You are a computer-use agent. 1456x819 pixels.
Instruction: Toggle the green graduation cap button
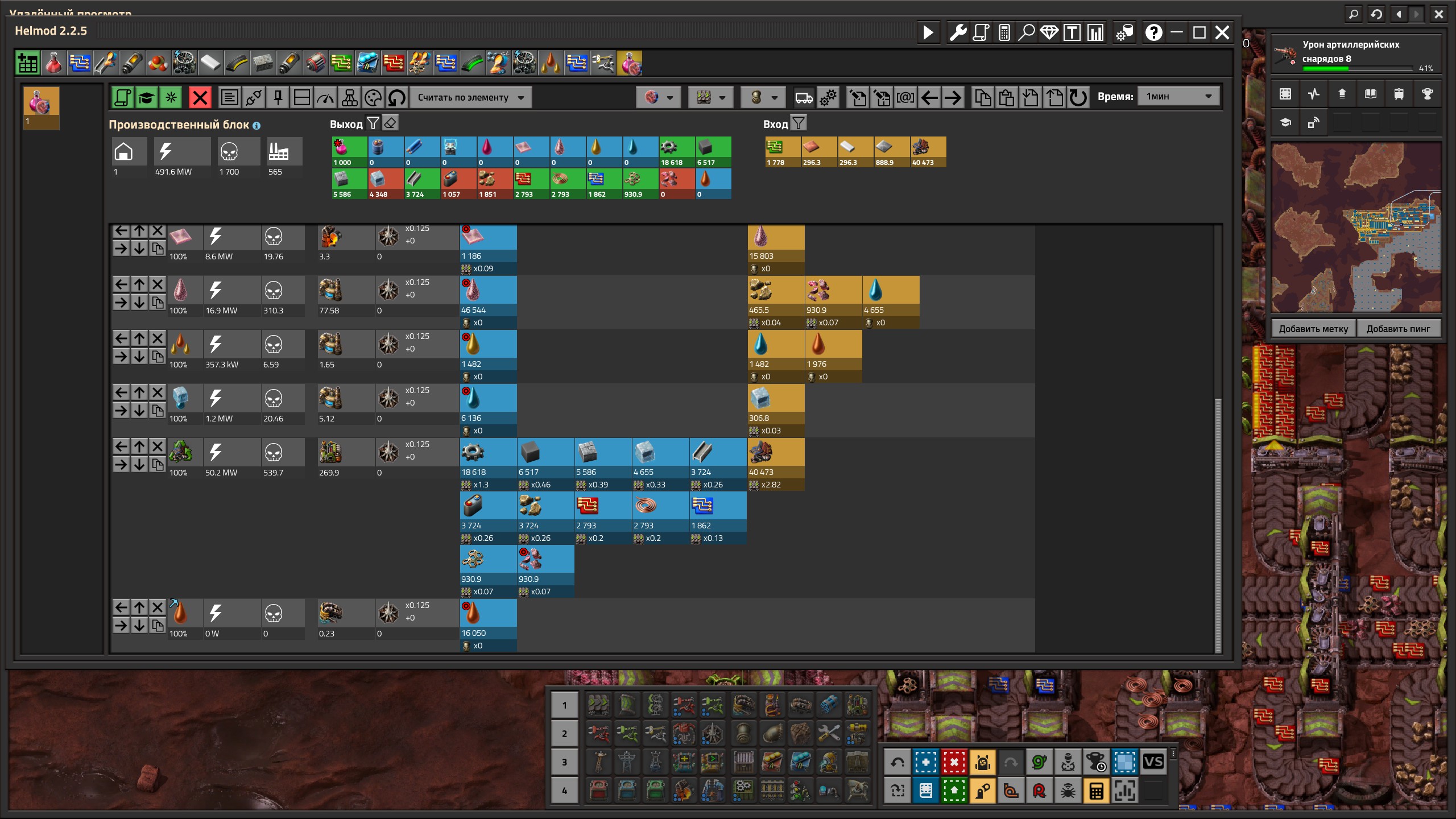point(146,98)
